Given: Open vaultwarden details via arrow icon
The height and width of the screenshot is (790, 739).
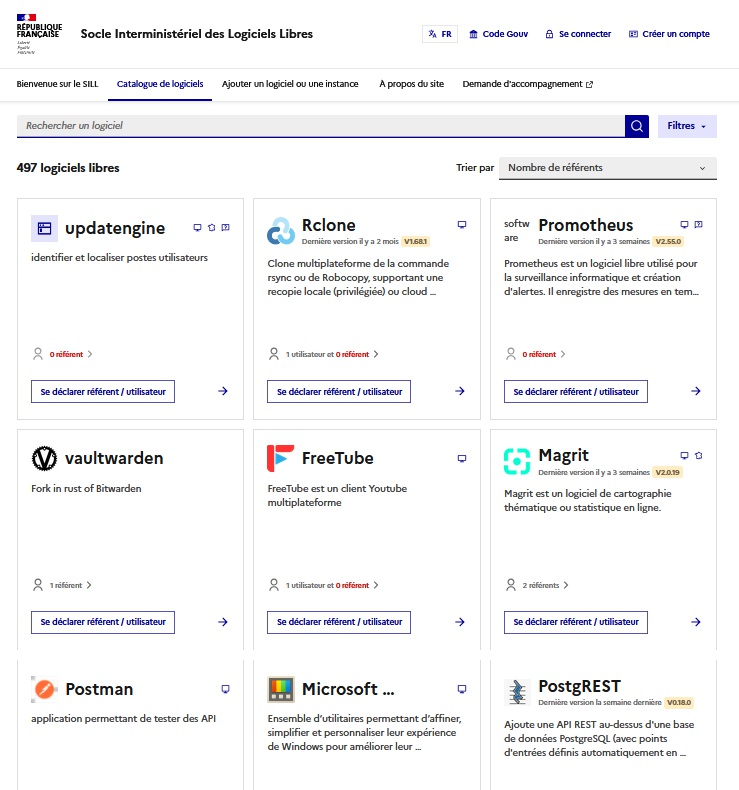Looking at the screenshot, I should tap(223, 622).
